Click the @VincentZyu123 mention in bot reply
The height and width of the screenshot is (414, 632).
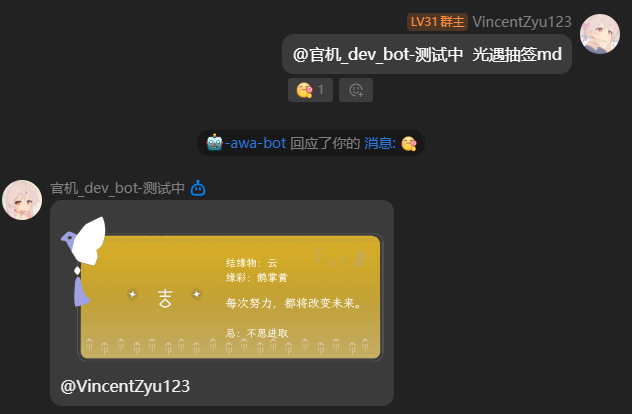[125, 386]
